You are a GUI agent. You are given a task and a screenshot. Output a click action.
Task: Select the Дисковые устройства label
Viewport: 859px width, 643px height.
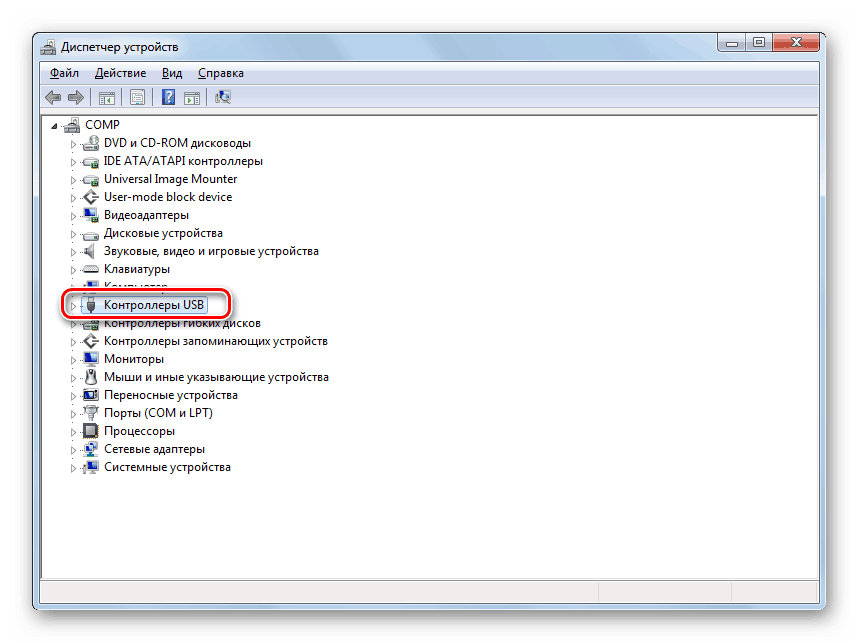[163, 233]
